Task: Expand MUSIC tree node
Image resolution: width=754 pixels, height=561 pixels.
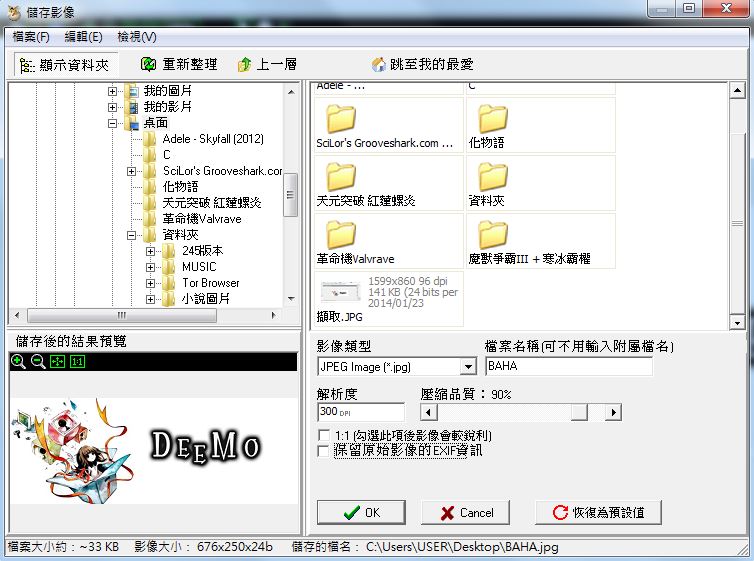Action: click(x=151, y=267)
